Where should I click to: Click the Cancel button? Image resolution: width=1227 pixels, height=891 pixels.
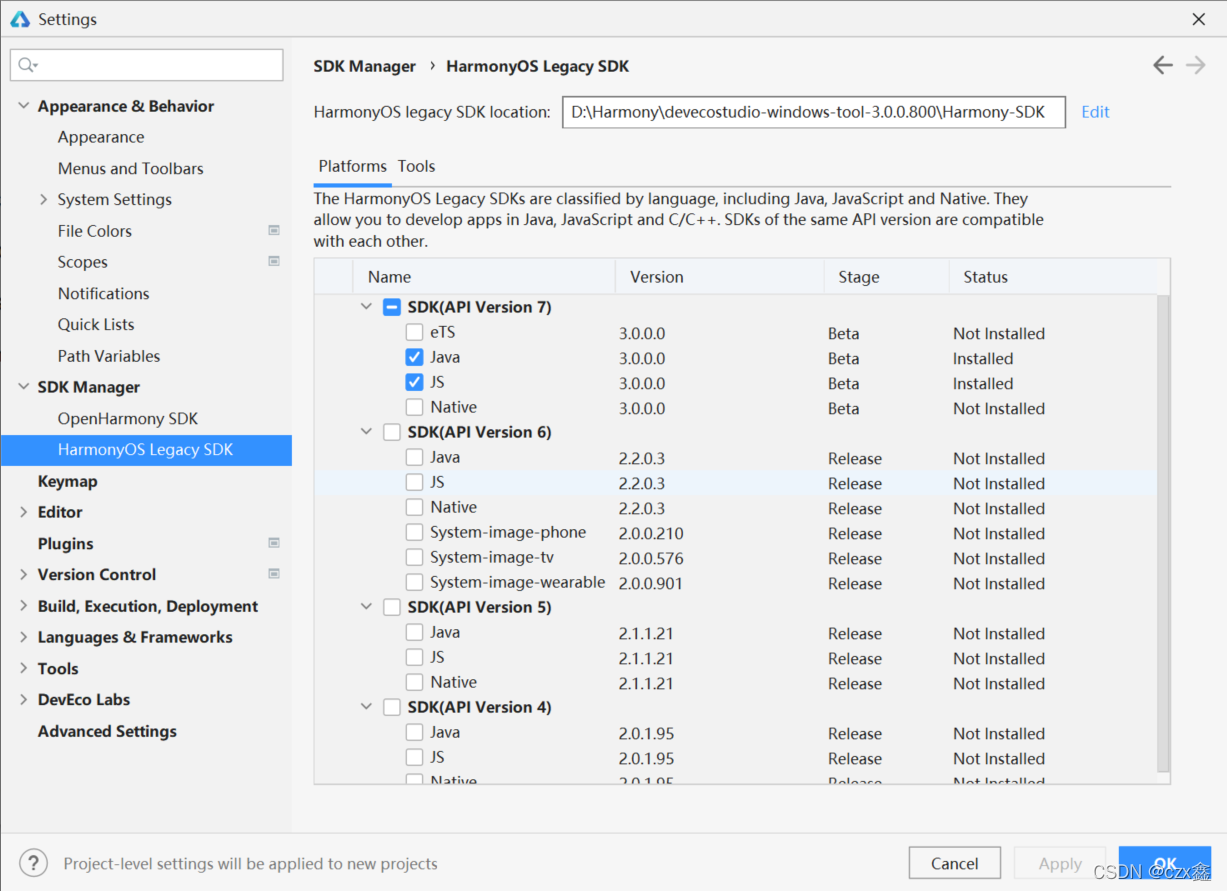954,863
